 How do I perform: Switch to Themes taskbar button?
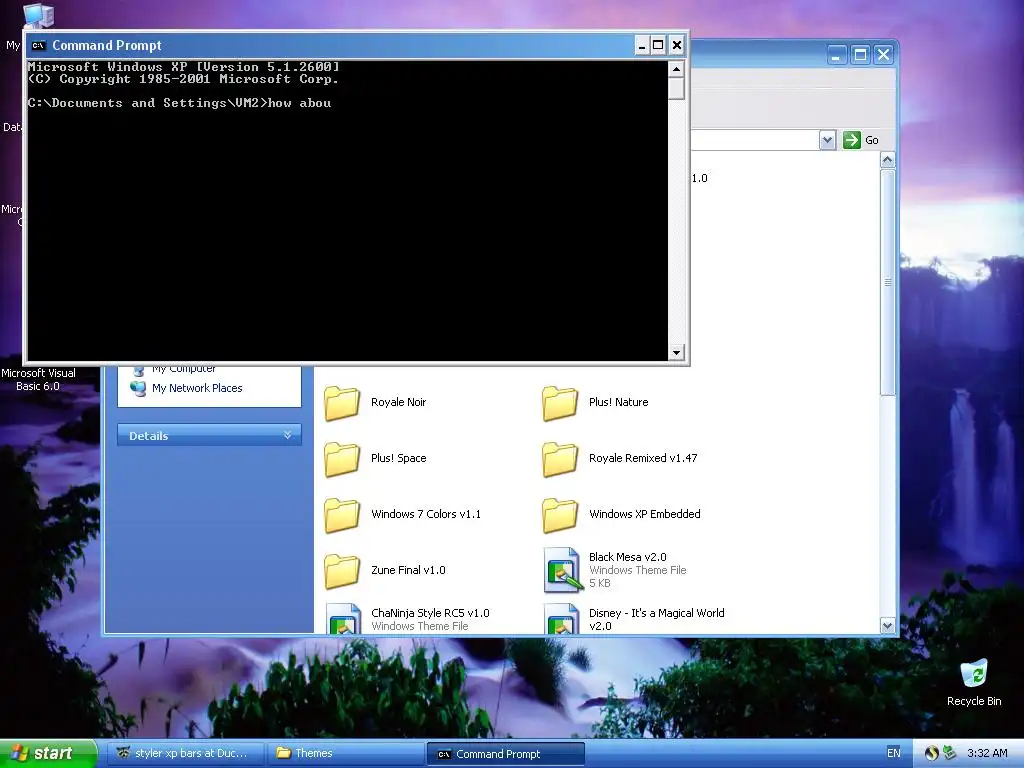tap(345, 754)
